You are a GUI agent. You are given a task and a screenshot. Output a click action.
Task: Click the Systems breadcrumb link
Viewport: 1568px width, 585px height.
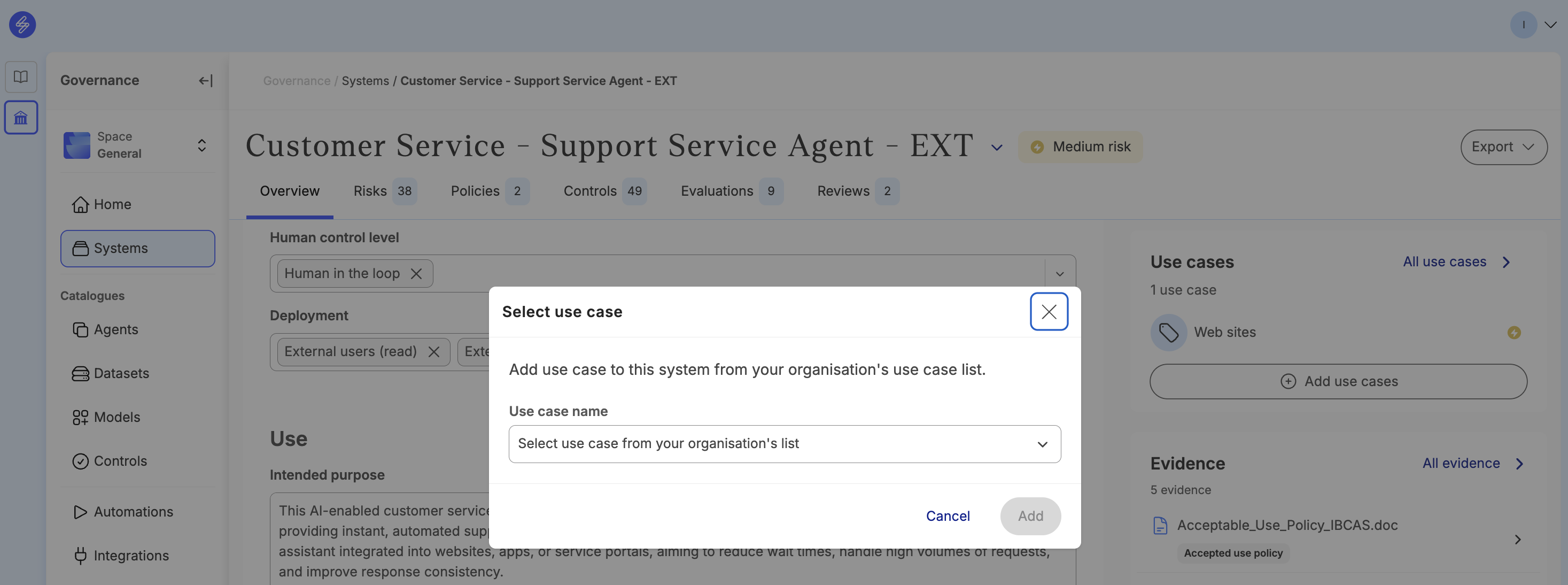[x=365, y=81]
